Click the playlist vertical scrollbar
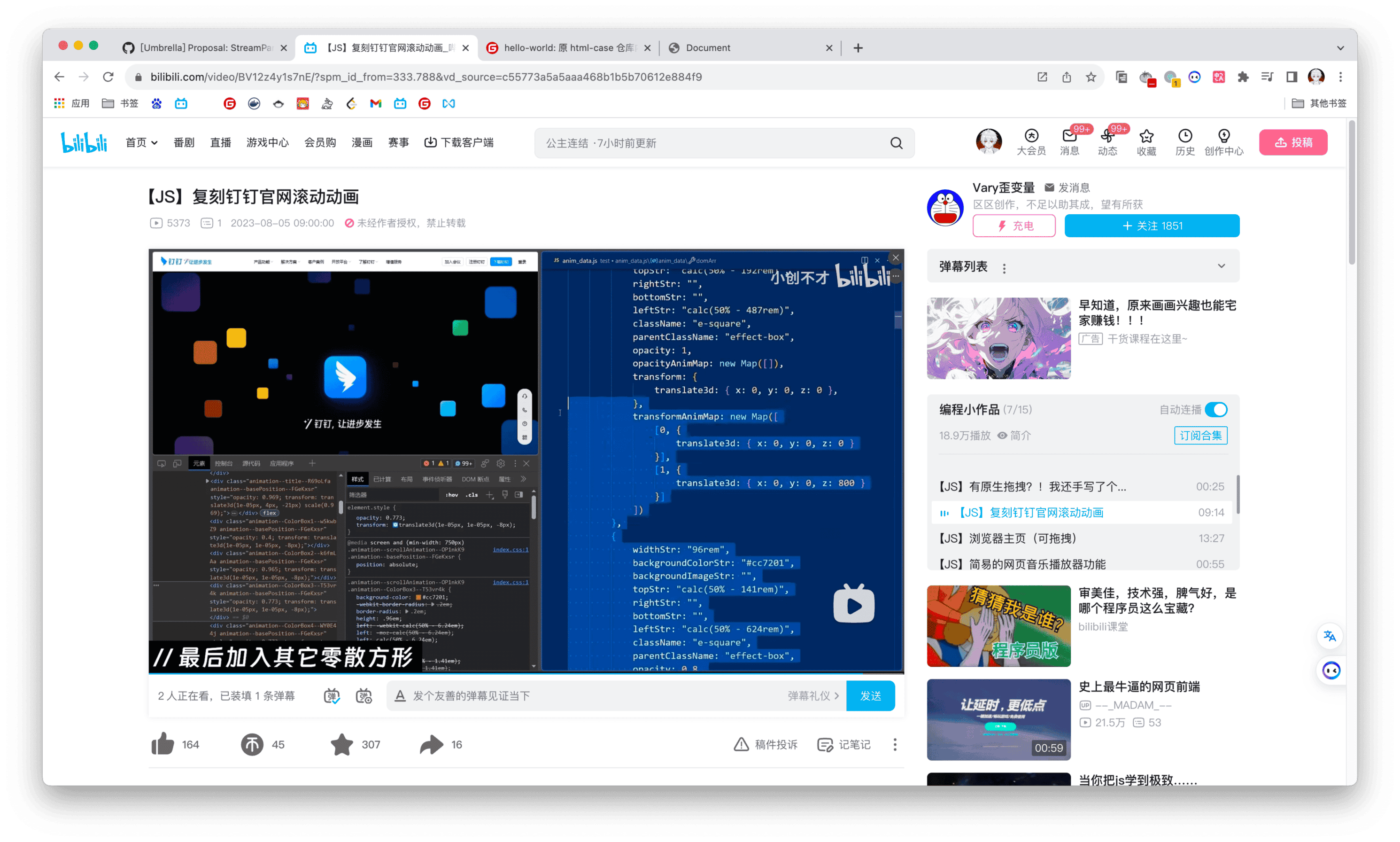Screen dimensions: 1400x842 (x=1238, y=495)
